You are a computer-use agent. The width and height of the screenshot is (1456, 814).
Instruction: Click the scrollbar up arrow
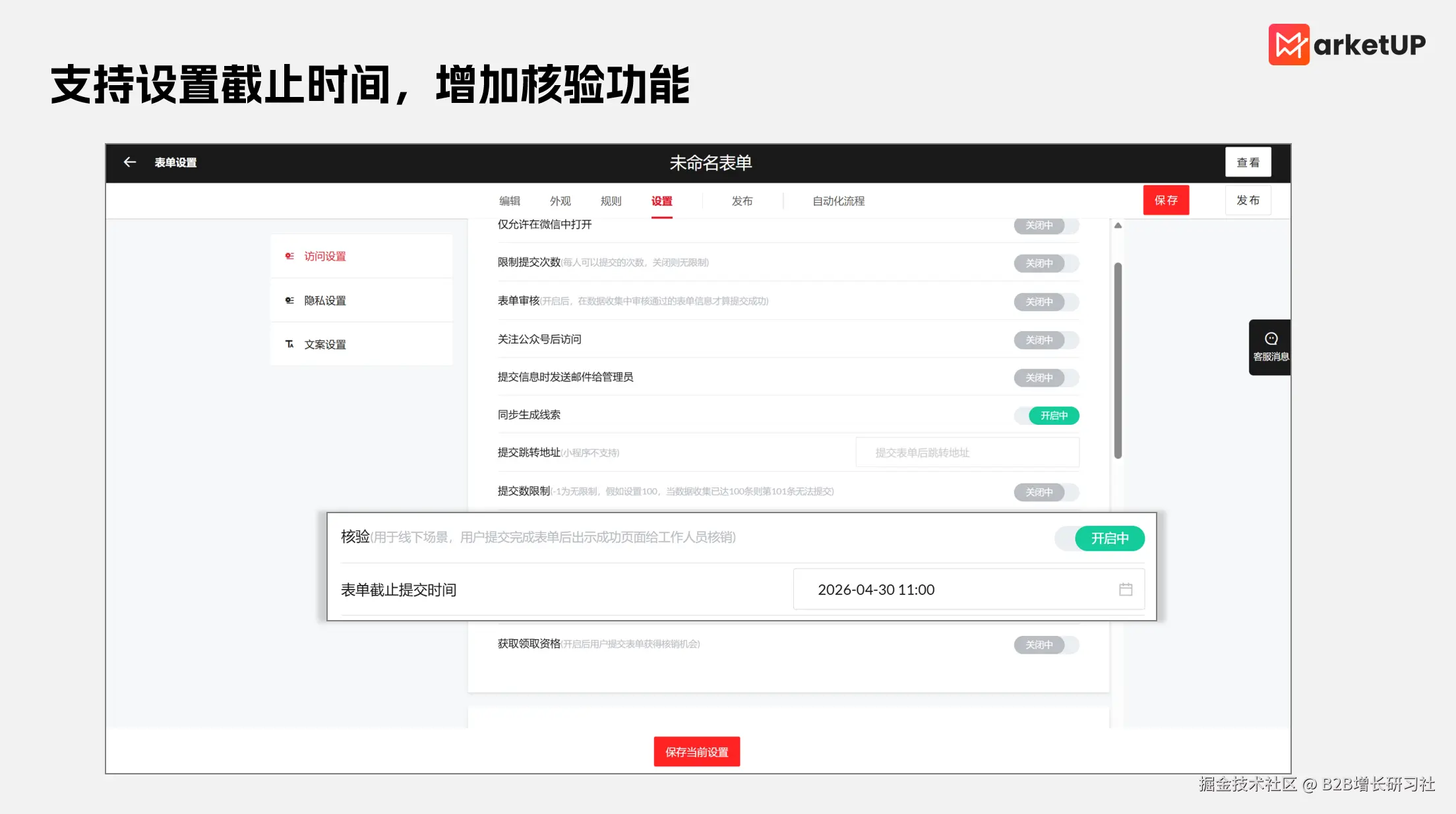click(x=1118, y=226)
